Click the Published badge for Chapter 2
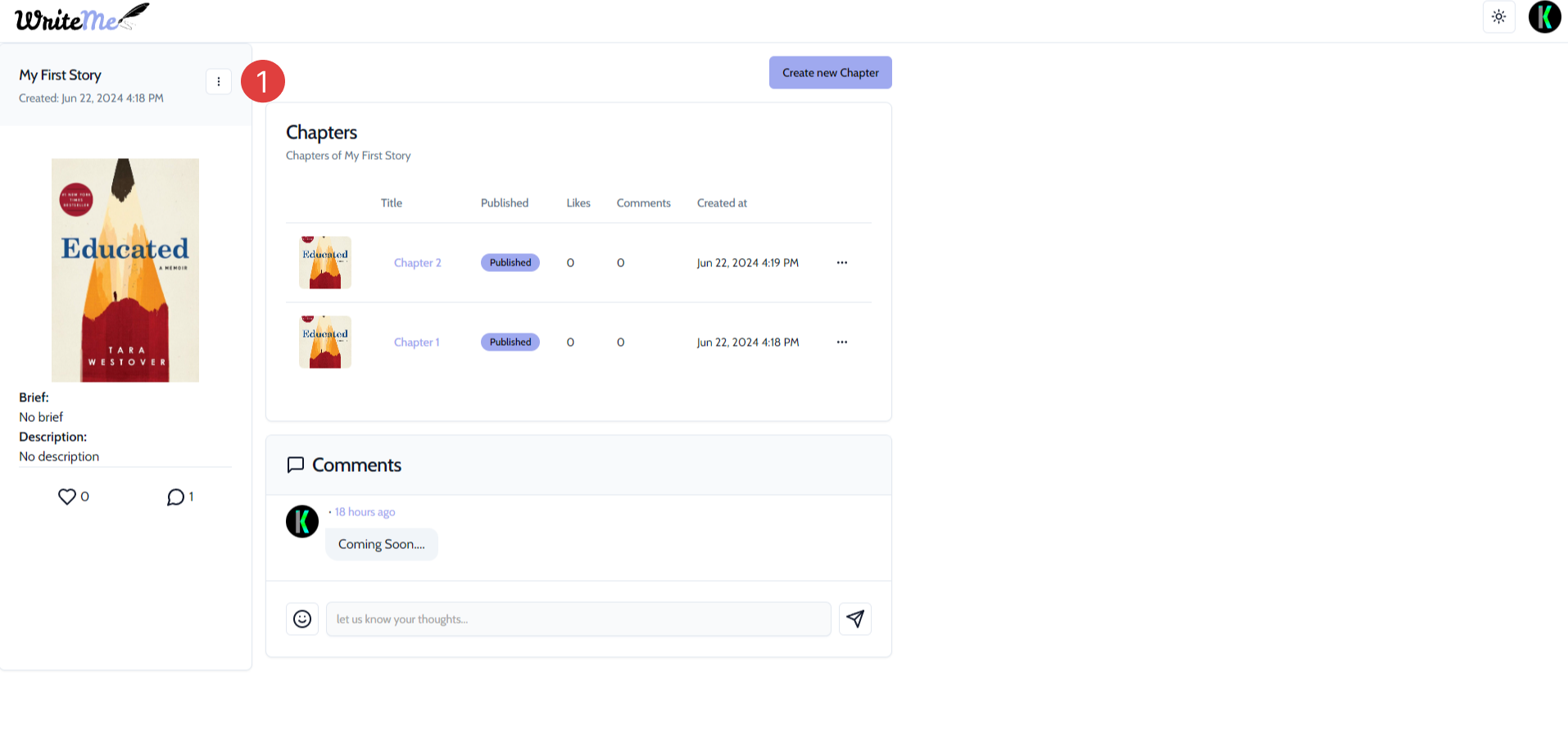Viewport: 1568px width, 739px height. [x=510, y=263]
